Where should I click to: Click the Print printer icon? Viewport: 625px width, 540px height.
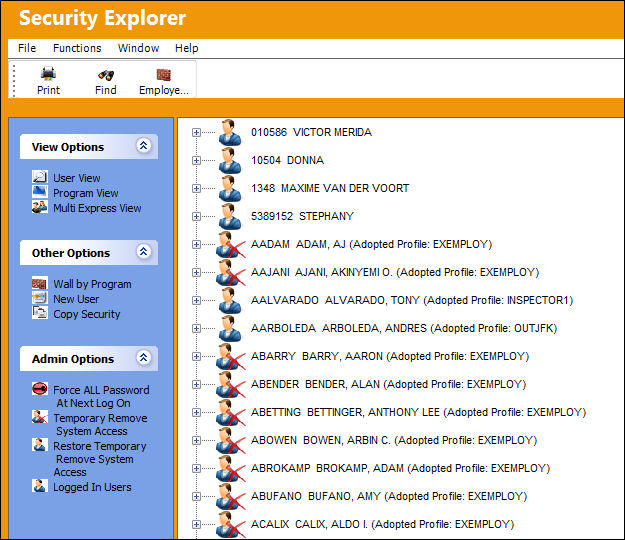(x=48, y=74)
